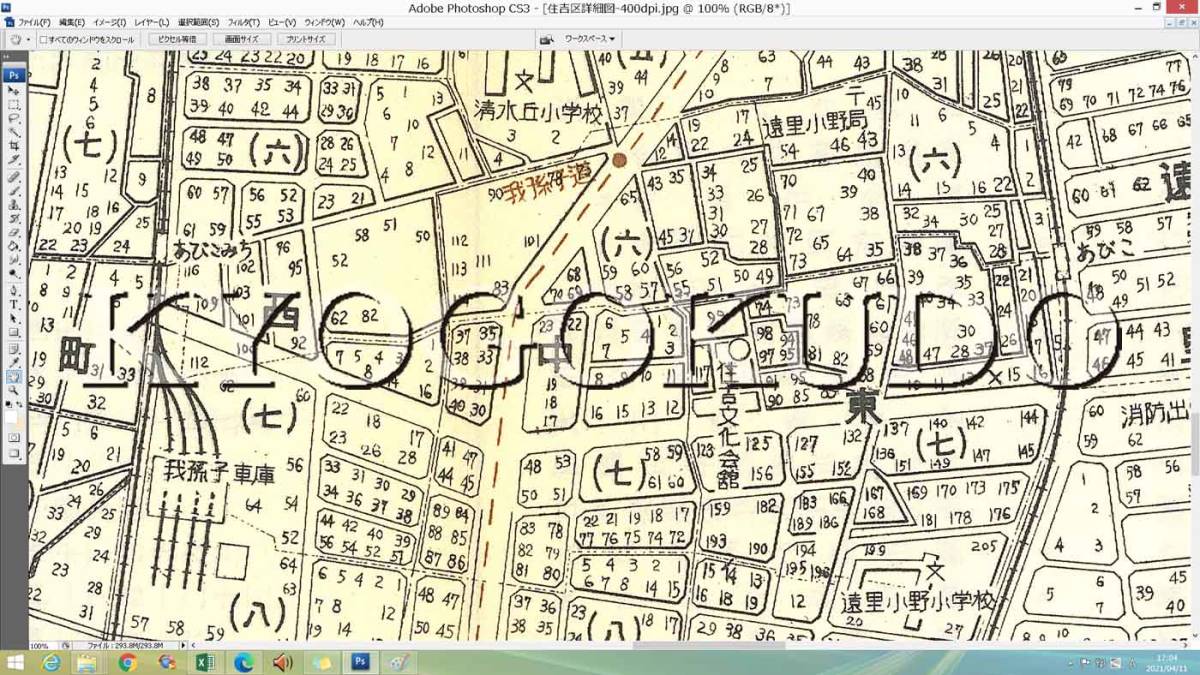Enable すべてのウィンドウをスクロール checkbox
The image size is (1200, 675).
43,40
